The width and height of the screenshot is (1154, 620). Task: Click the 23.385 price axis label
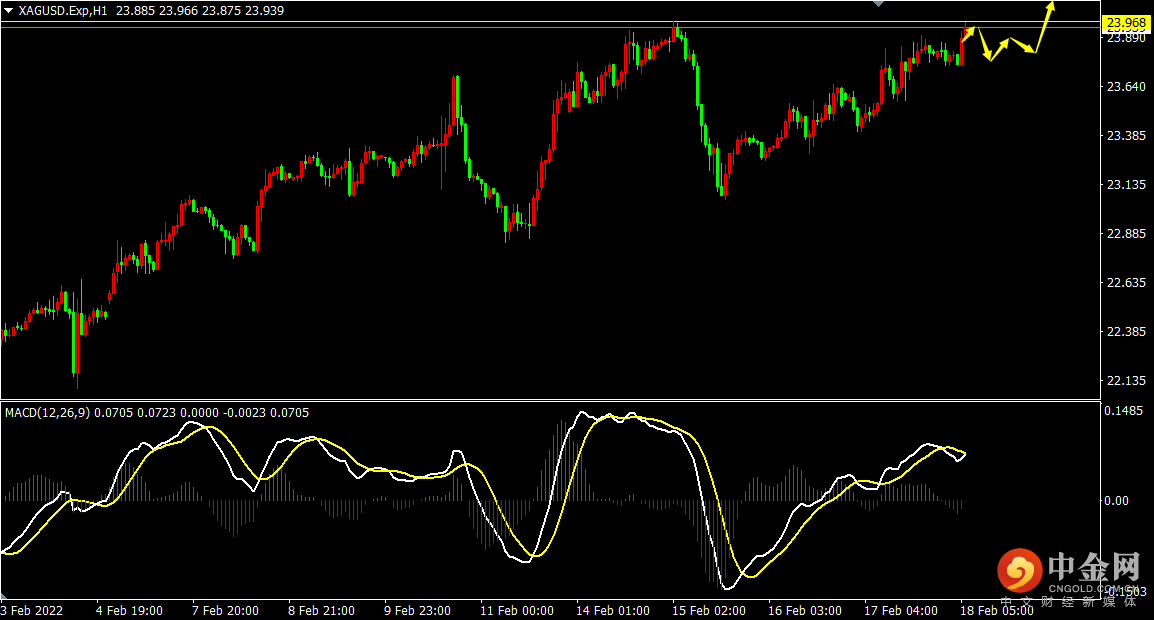[x=1125, y=136]
